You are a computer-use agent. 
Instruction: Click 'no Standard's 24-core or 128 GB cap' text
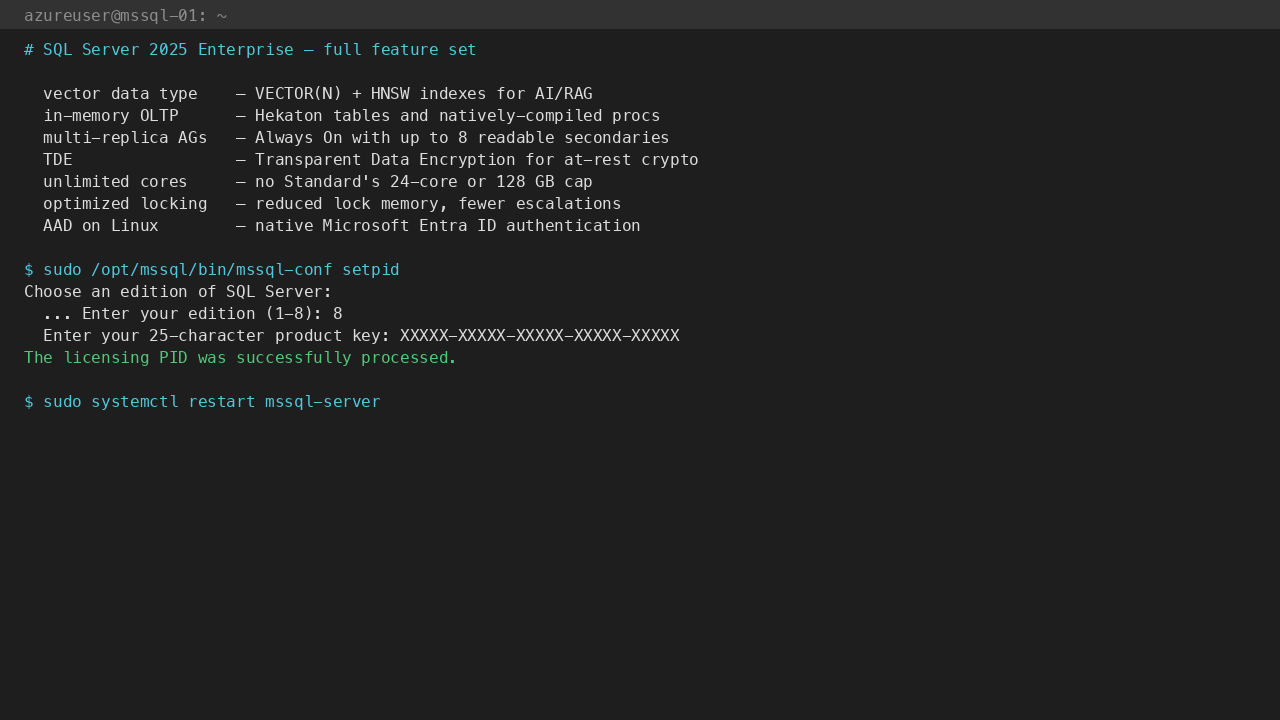[x=424, y=182]
